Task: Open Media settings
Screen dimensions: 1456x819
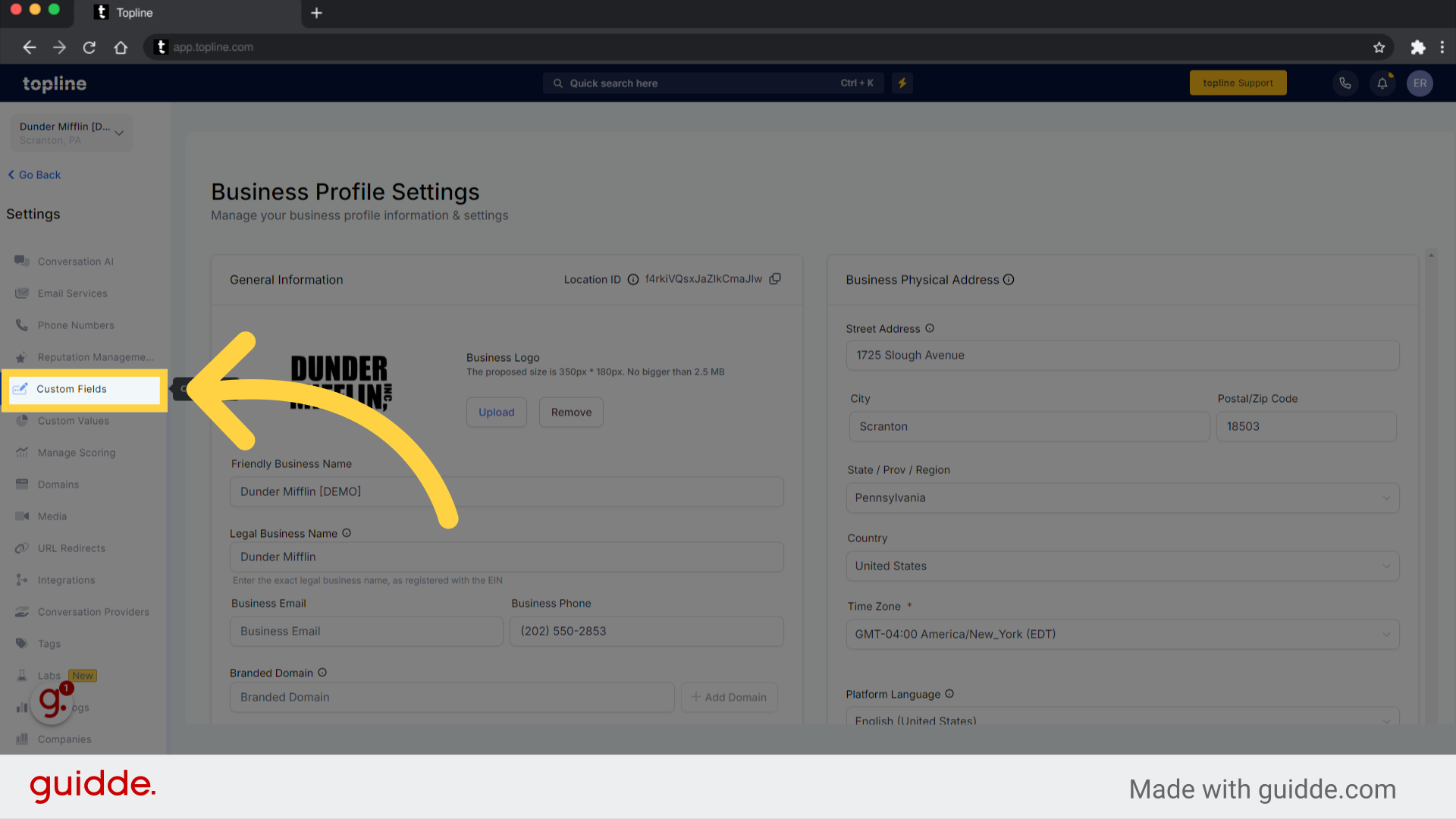Action: [x=52, y=516]
